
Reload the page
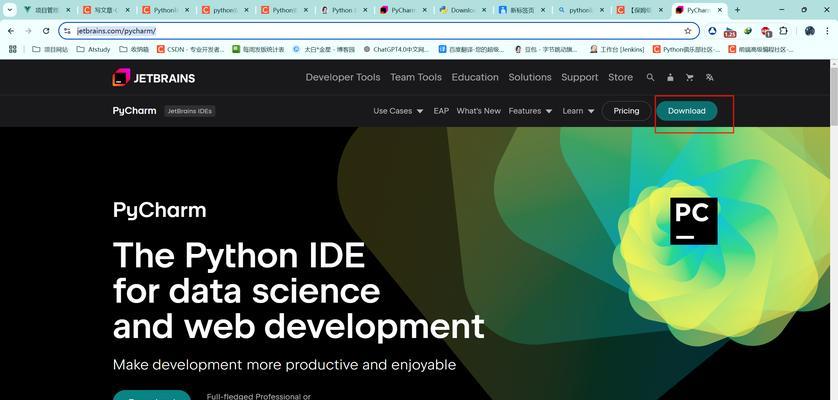pyautogui.click(x=46, y=31)
